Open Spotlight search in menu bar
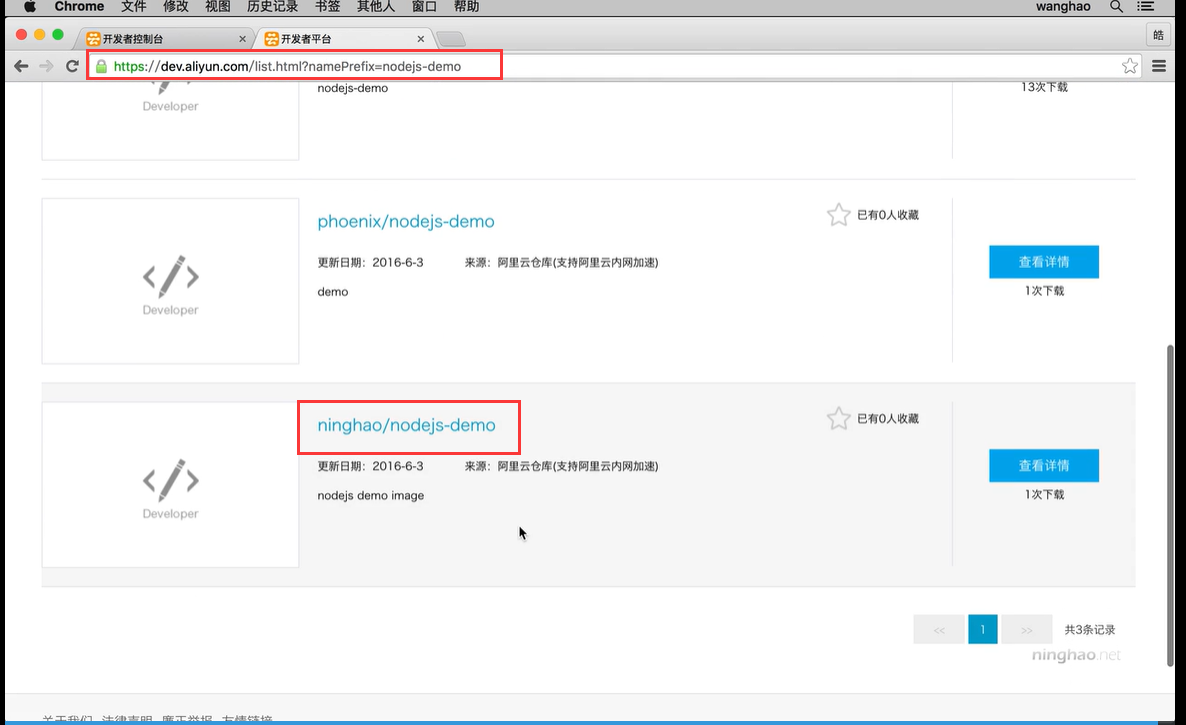Screen dimensions: 1186x725 [x=1116, y=7]
